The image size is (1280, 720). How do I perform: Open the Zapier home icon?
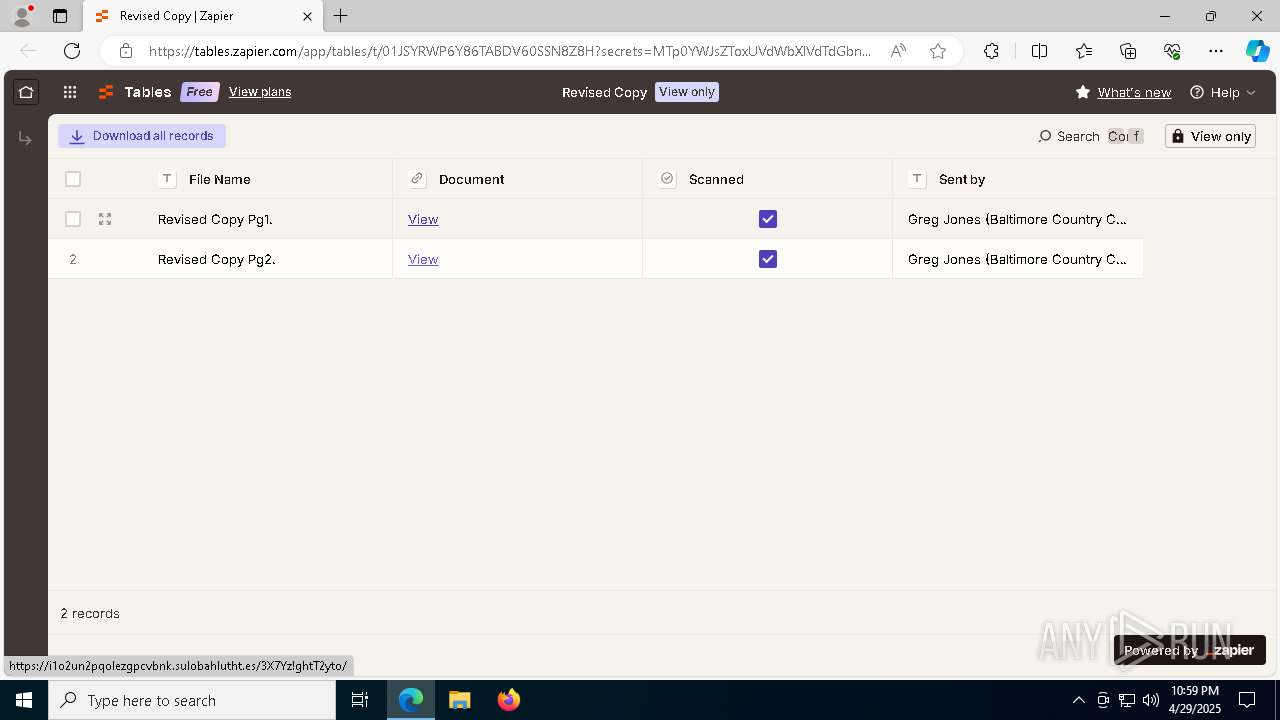click(x=26, y=92)
